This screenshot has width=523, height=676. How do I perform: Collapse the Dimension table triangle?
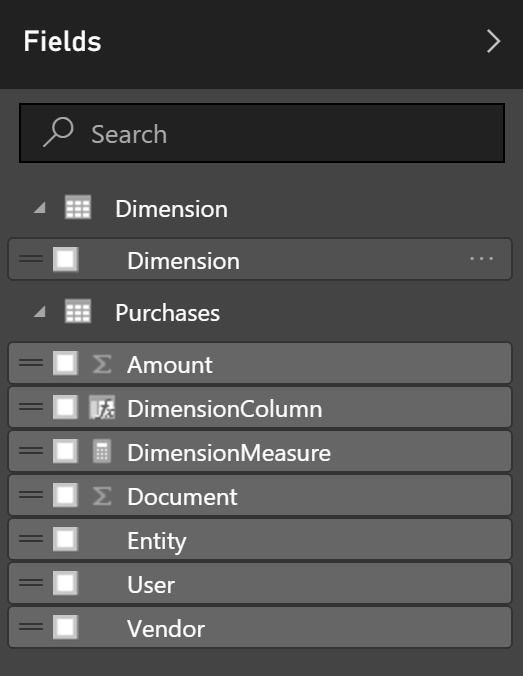(x=40, y=208)
